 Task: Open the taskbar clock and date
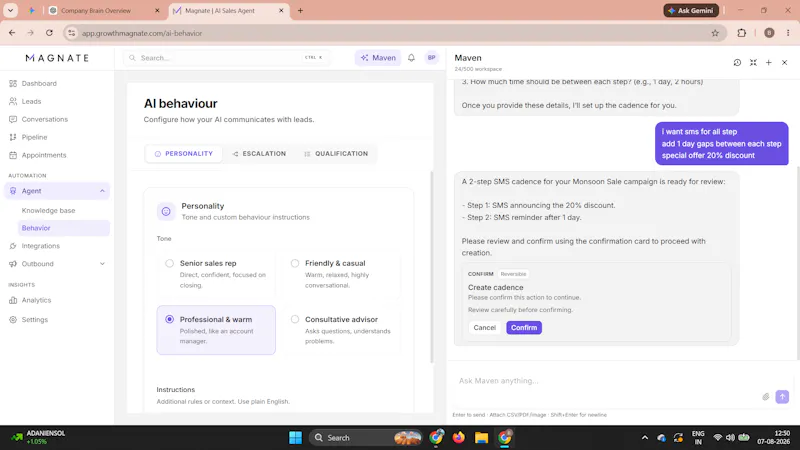773,437
